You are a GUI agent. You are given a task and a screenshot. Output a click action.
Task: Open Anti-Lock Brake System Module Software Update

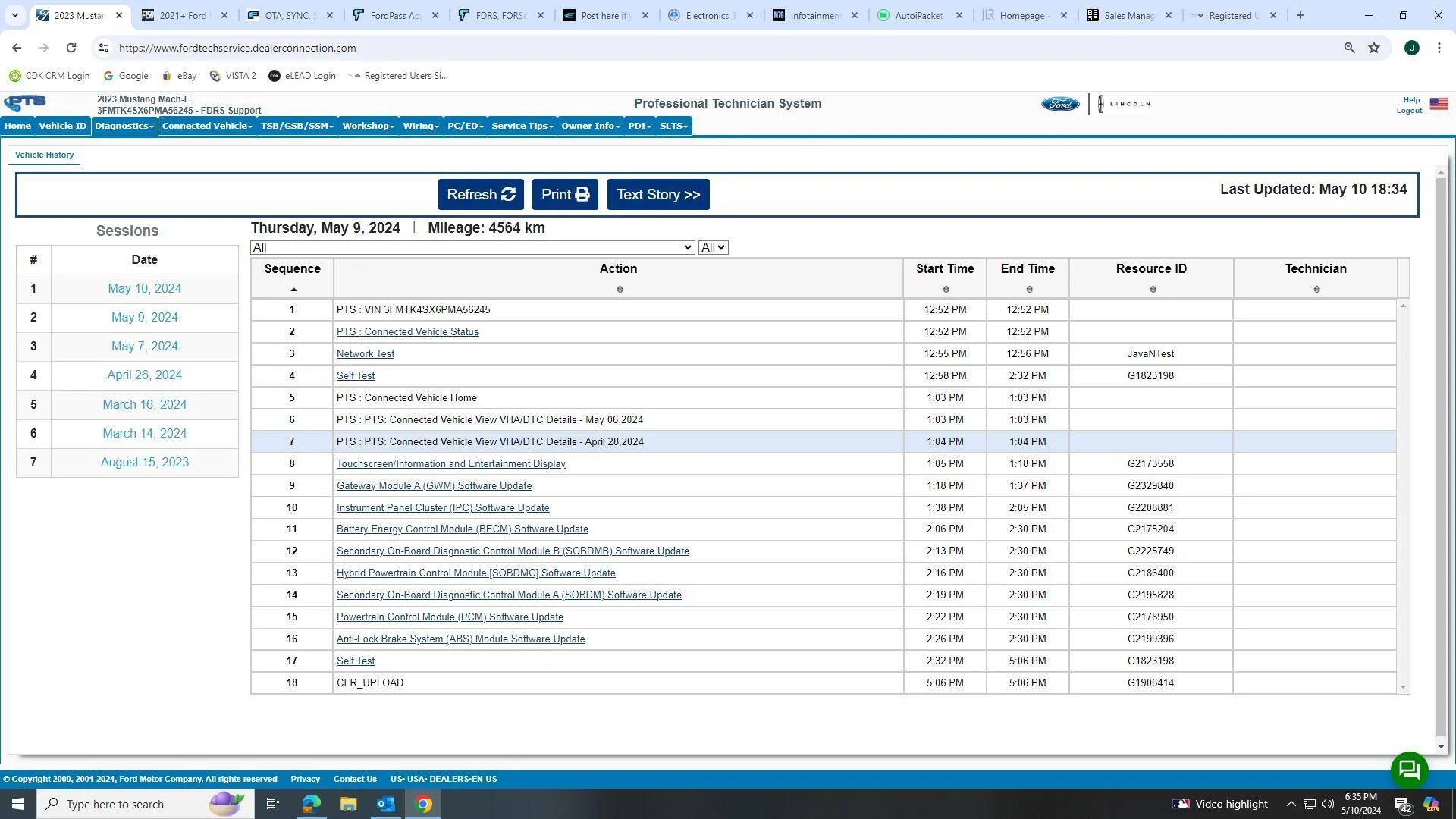click(x=461, y=639)
